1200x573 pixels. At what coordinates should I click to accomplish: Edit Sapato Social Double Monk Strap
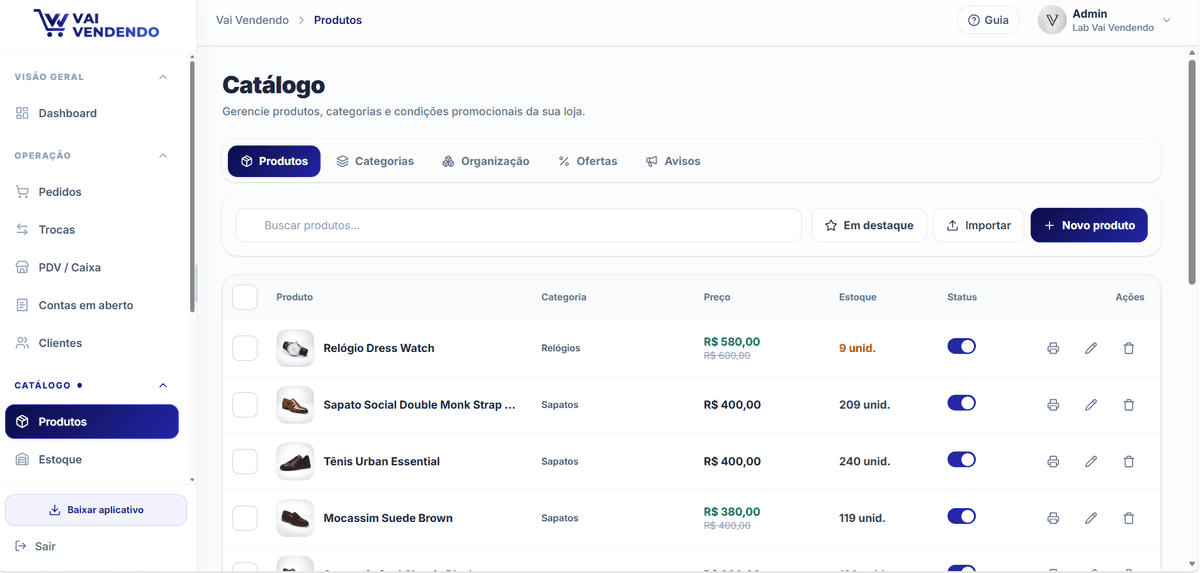pyautogui.click(x=1091, y=405)
